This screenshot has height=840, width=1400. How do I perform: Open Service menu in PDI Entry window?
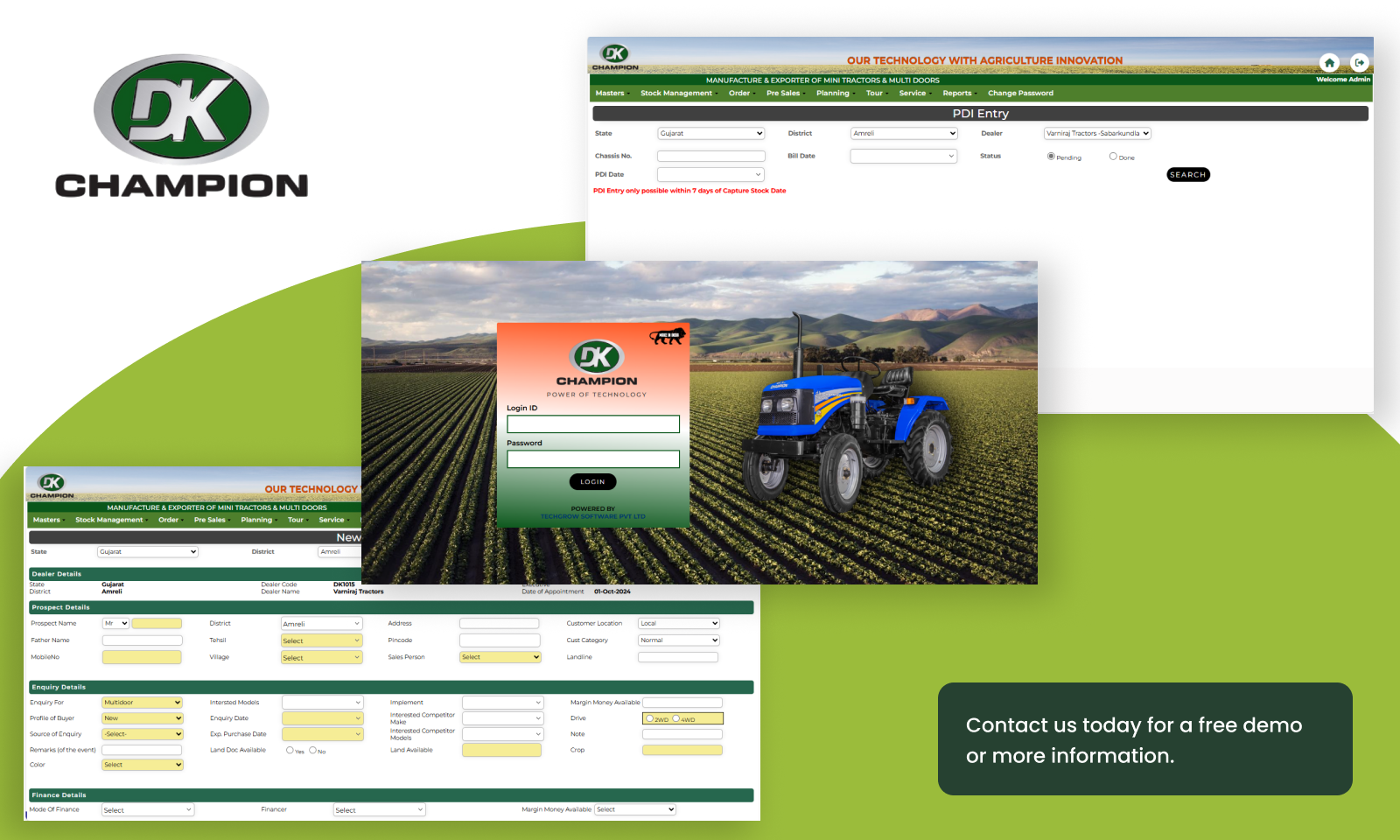pyautogui.click(x=913, y=94)
